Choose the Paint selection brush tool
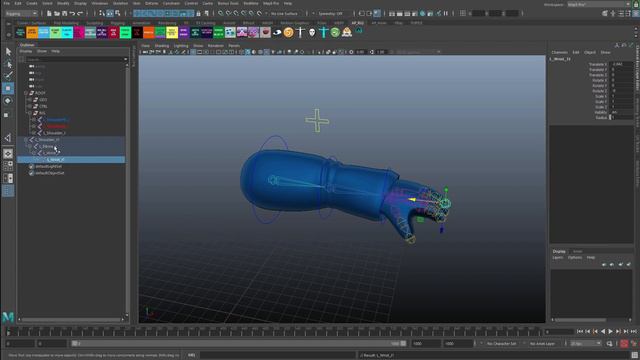Screen dimensions: 640x360 pos(8,76)
